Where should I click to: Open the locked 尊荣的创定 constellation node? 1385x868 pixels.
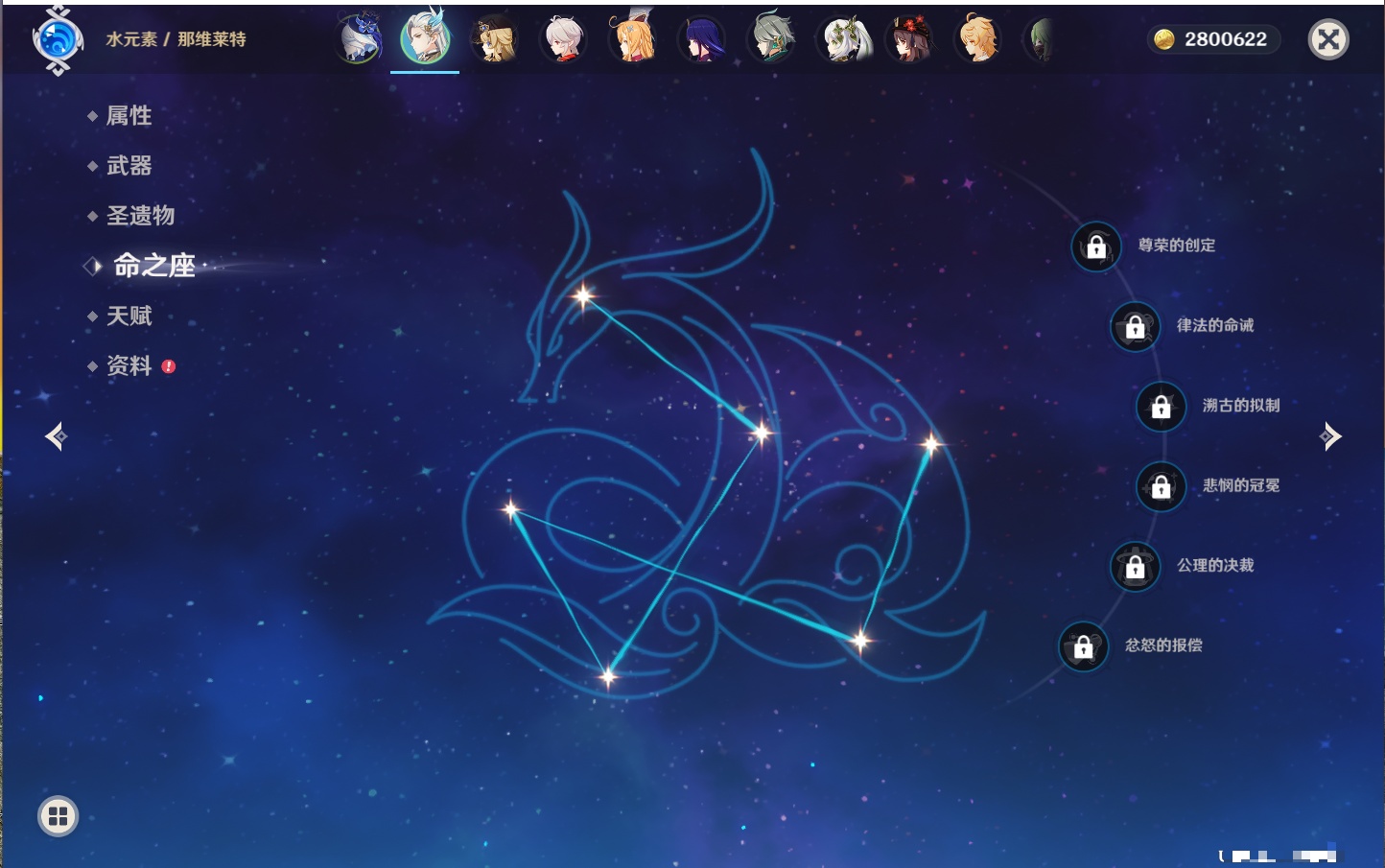1096,246
